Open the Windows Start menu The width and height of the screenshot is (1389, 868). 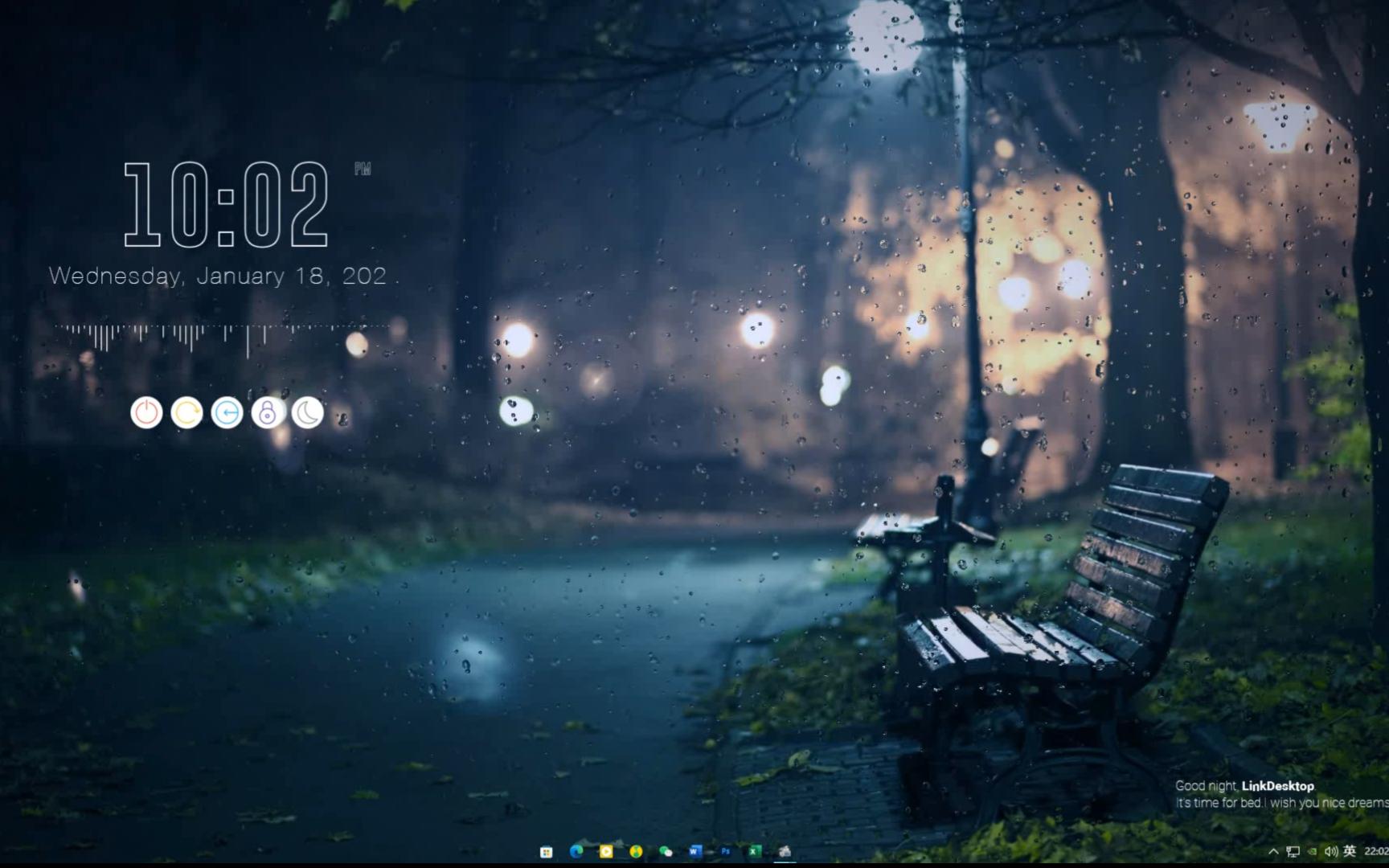tap(547, 852)
